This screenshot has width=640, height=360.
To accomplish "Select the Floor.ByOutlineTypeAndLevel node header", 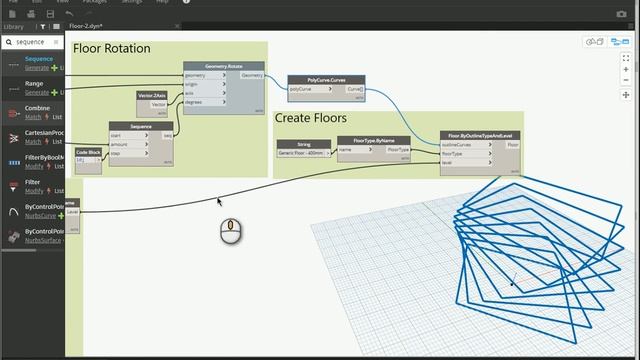I will (x=480, y=136).
